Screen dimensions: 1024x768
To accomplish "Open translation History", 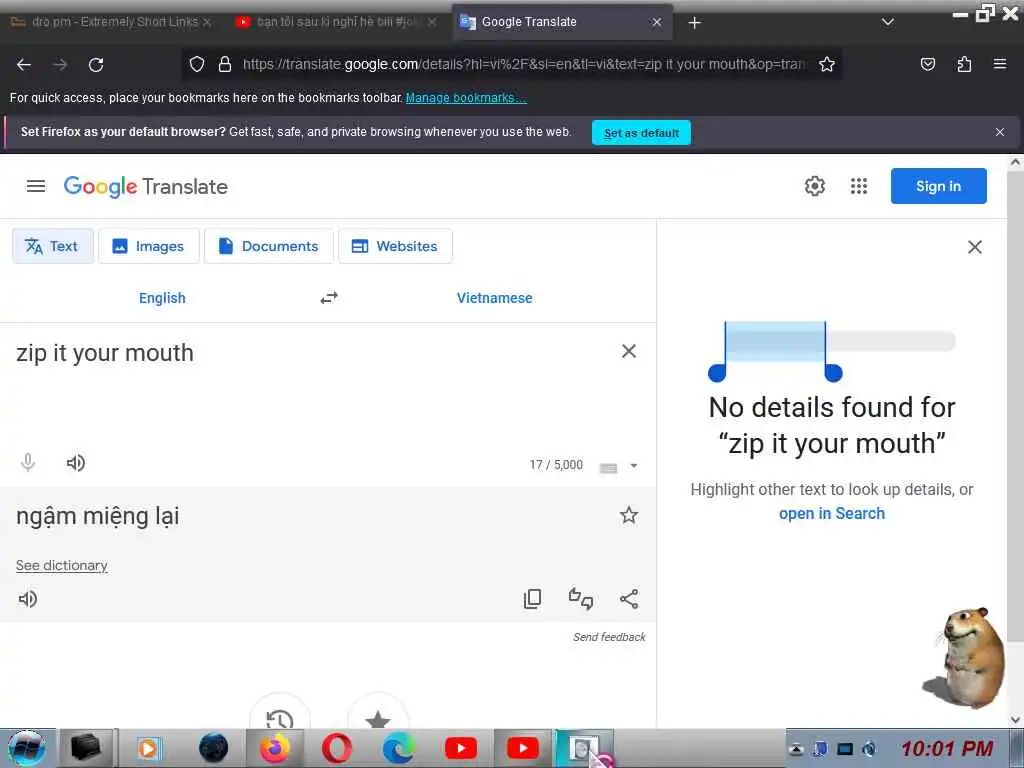I will click(280, 718).
